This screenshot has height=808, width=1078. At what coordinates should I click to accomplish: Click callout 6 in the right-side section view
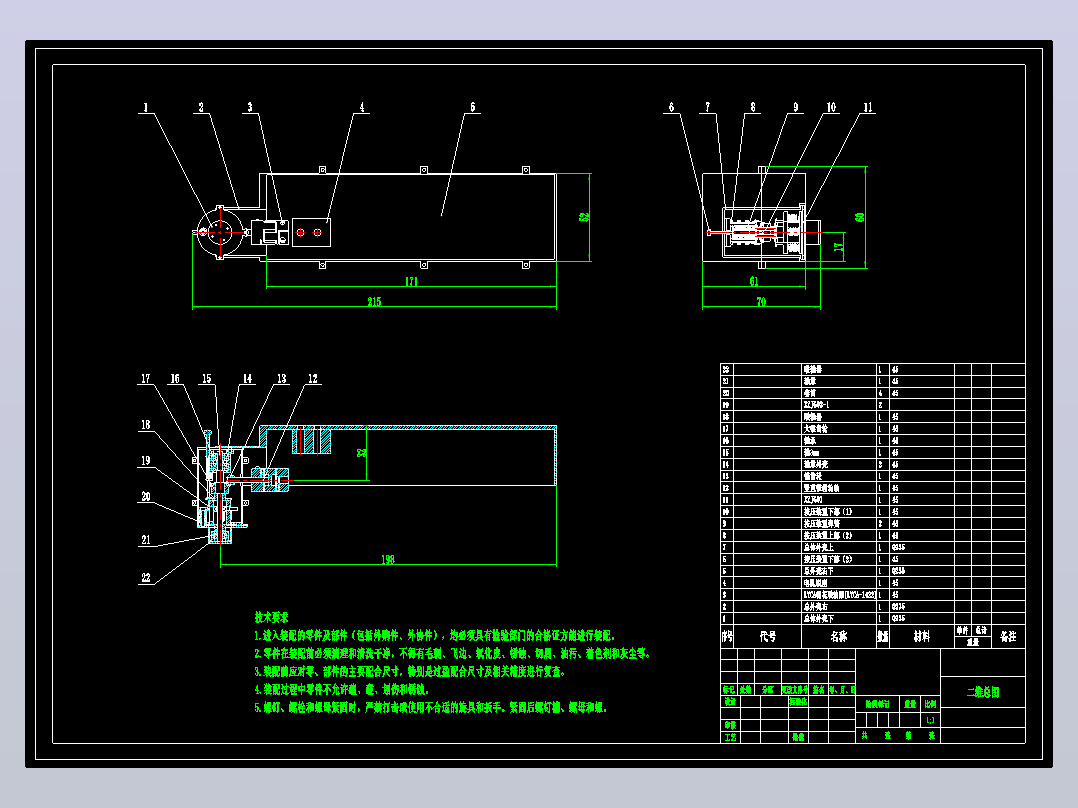click(x=672, y=107)
